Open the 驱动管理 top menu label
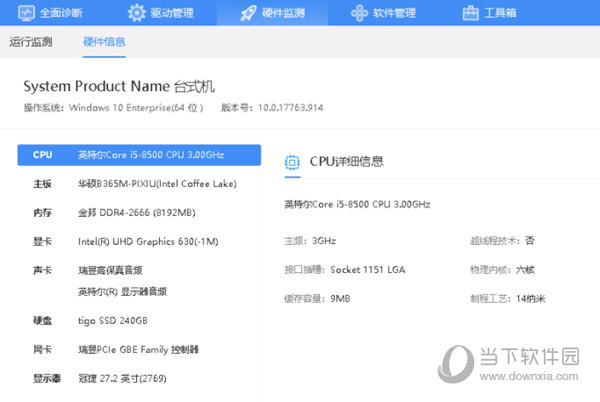The height and width of the screenshot is (402, 600). pyautogui.click(x=172, y=13)
